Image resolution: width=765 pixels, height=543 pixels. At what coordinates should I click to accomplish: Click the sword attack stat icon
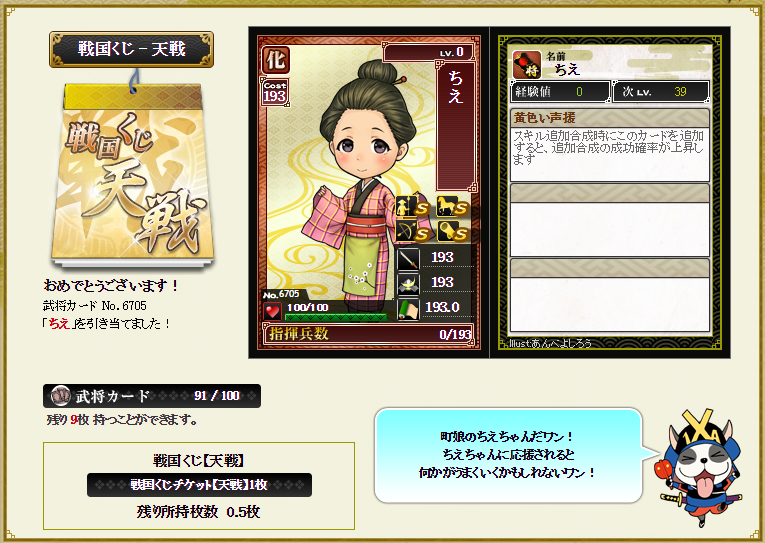(408, 258)
